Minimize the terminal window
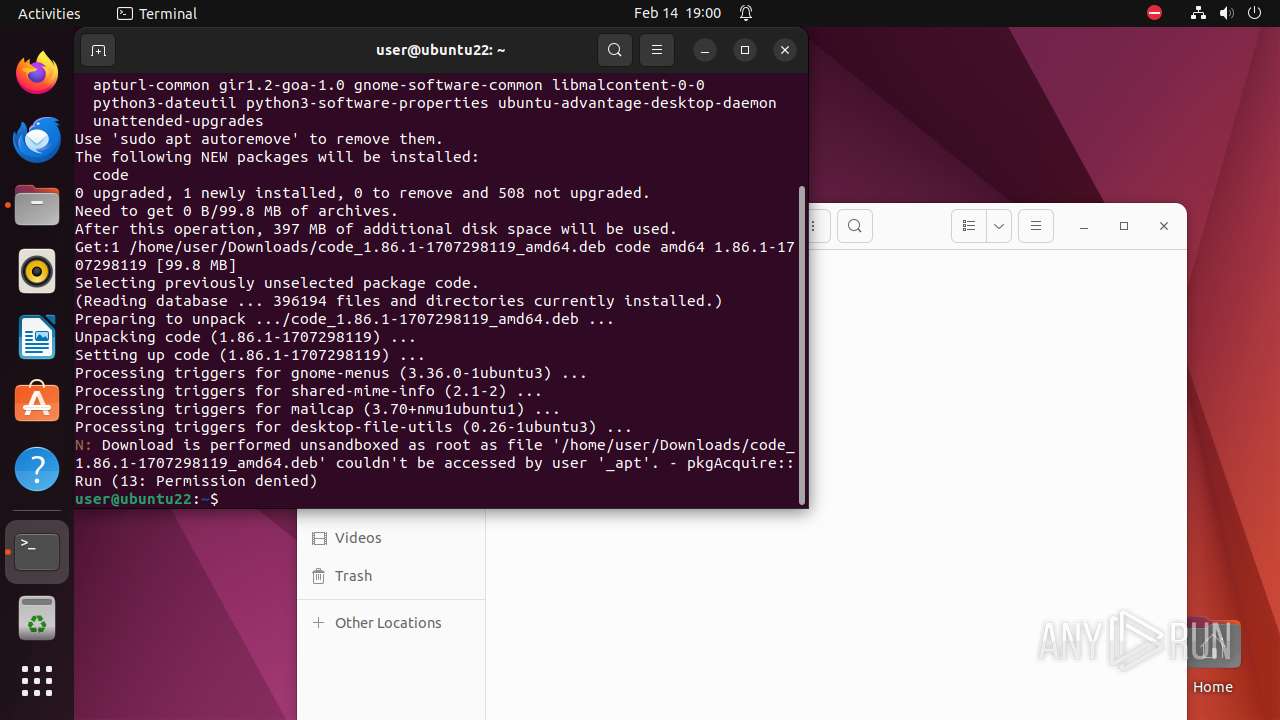This screenshot has height=720, width=1280. tap(704, 50)
